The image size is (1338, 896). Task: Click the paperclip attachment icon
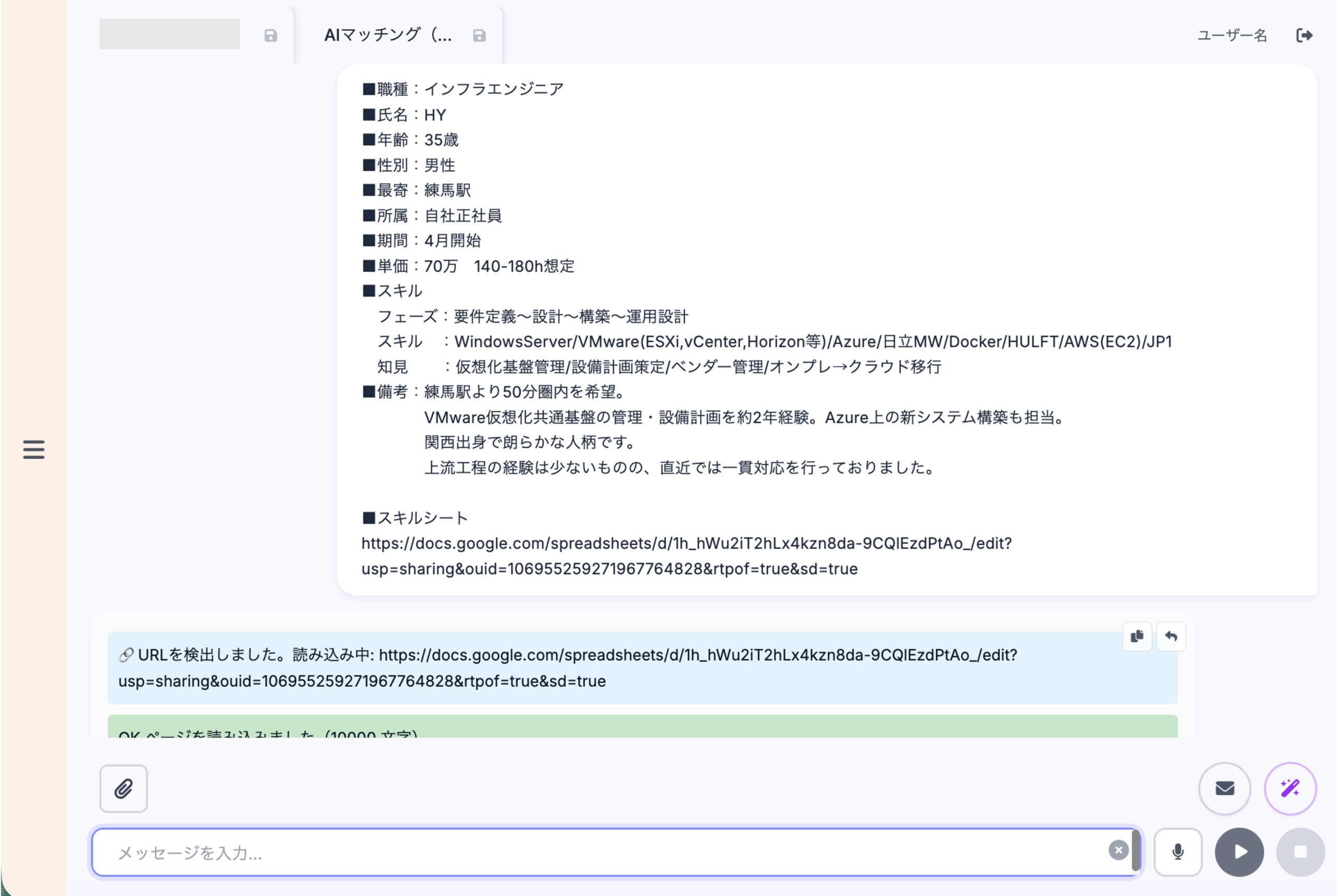[x=123, y=788]
